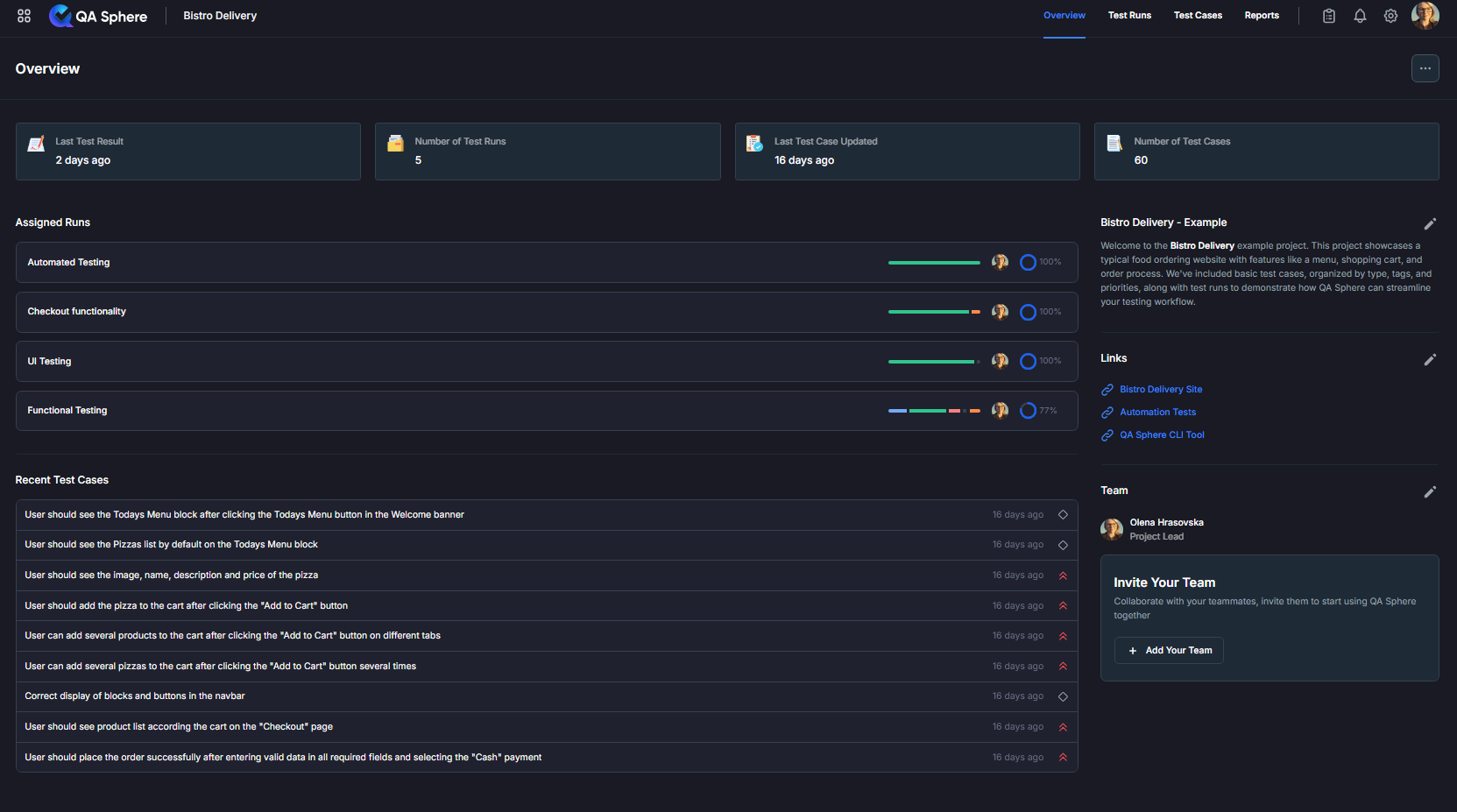Open the Automation Tests link

pyautogui.click(x=1157, y=413)
